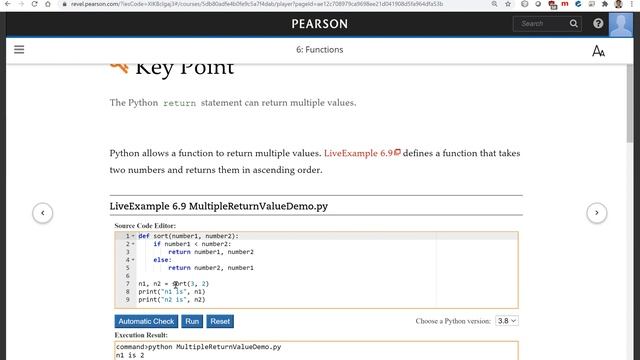The image size is (640, 360).
Task: Click the address bar URL
Action: (x=257, y=4)
